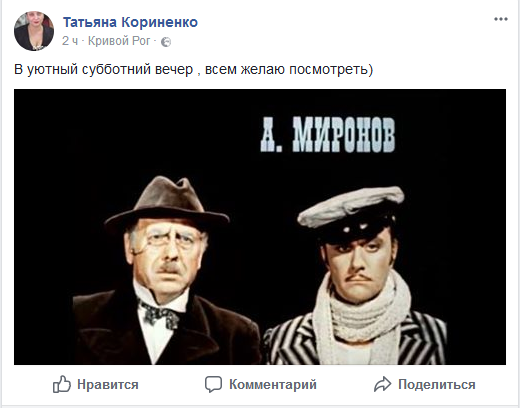The image size is (520, 408).
Task: Click the curved arrow share icon
Action: pyautogui.click(x=383, y=384)
